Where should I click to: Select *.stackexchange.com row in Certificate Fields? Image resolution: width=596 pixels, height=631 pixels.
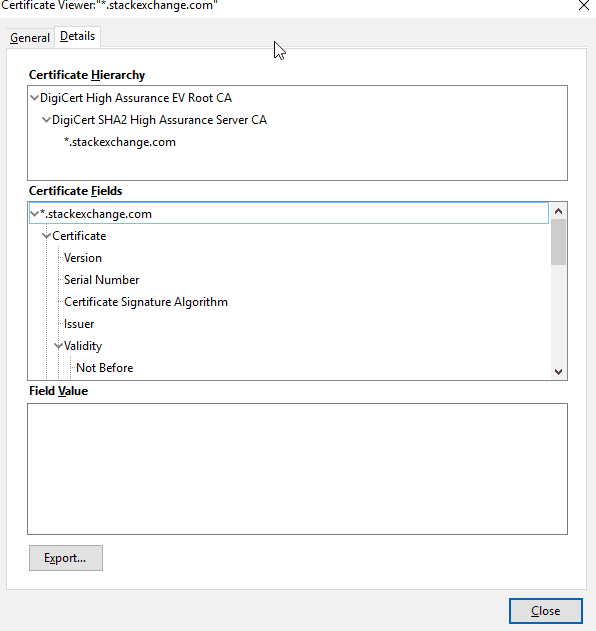289,213
